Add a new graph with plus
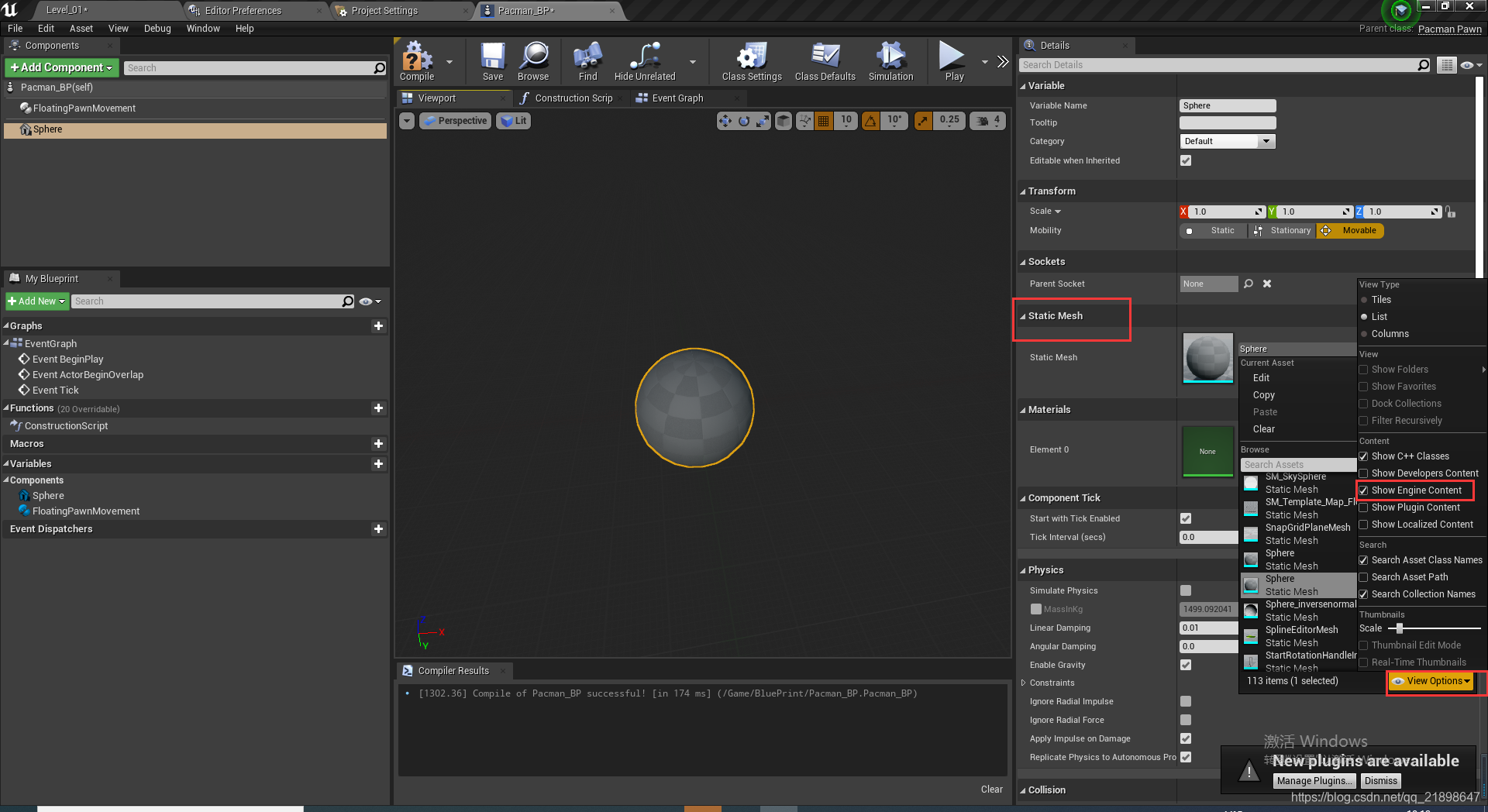The image size is (1488, 812). (378, 326)
